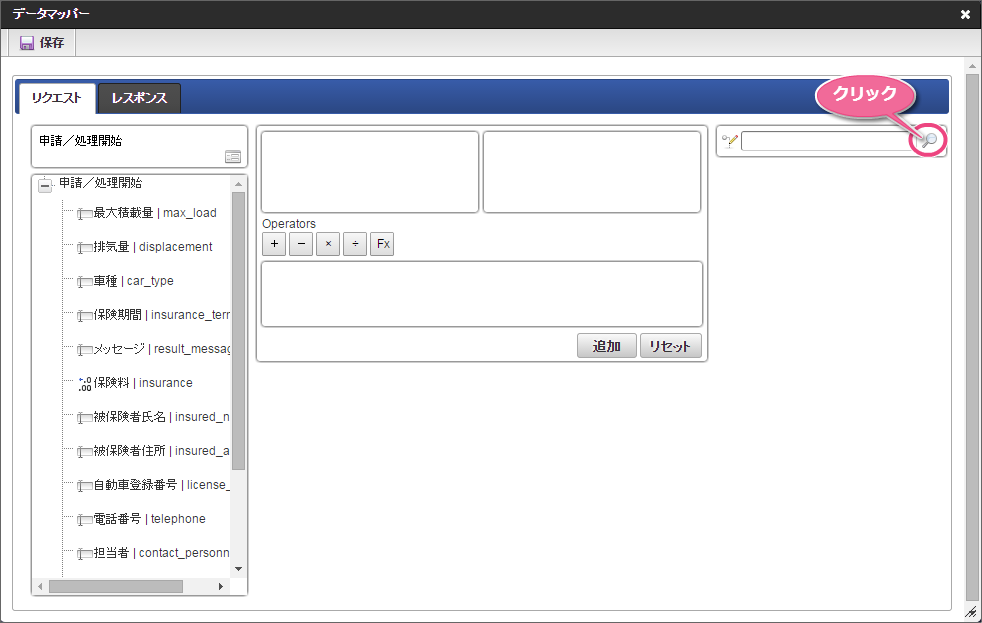
Task: Select 最大積載量 | max_load tree item
Action: (x=155, y=213)
